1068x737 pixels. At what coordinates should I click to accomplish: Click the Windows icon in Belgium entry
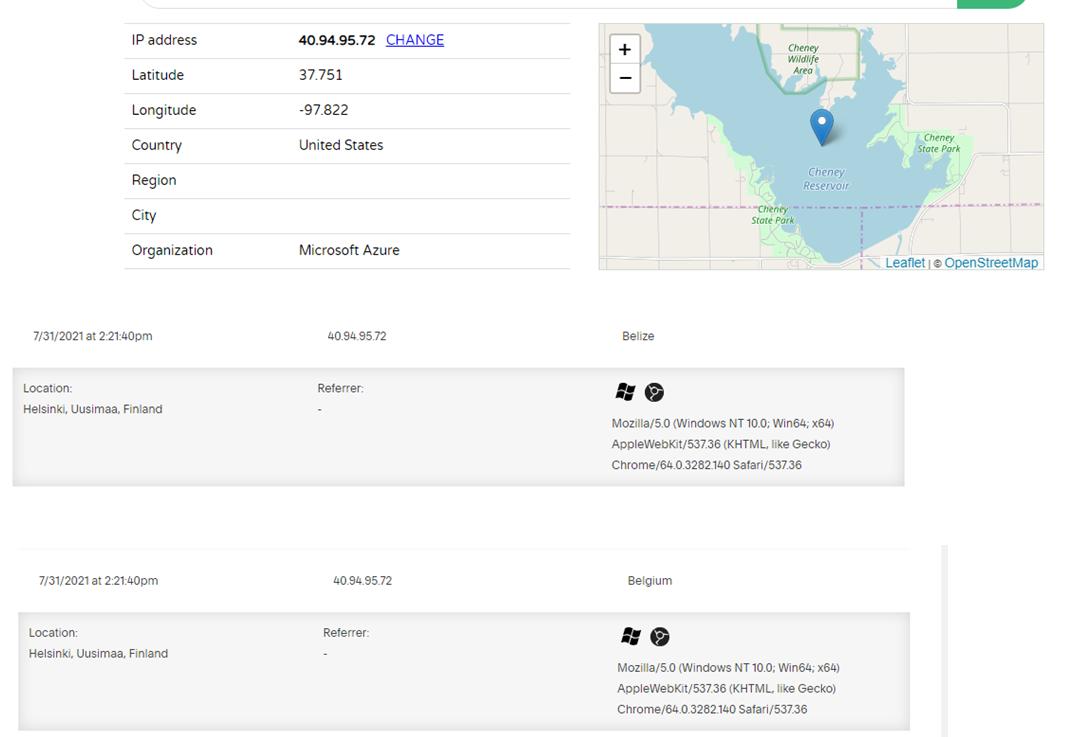[631, 636]
